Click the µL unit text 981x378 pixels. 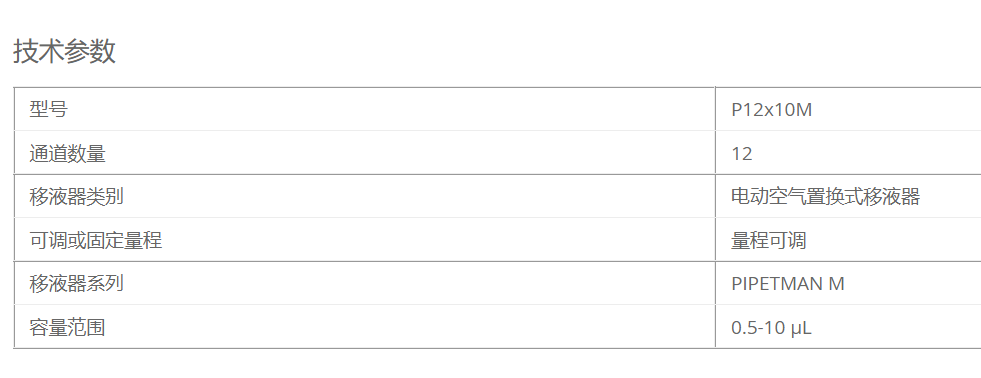click(801, 328)
